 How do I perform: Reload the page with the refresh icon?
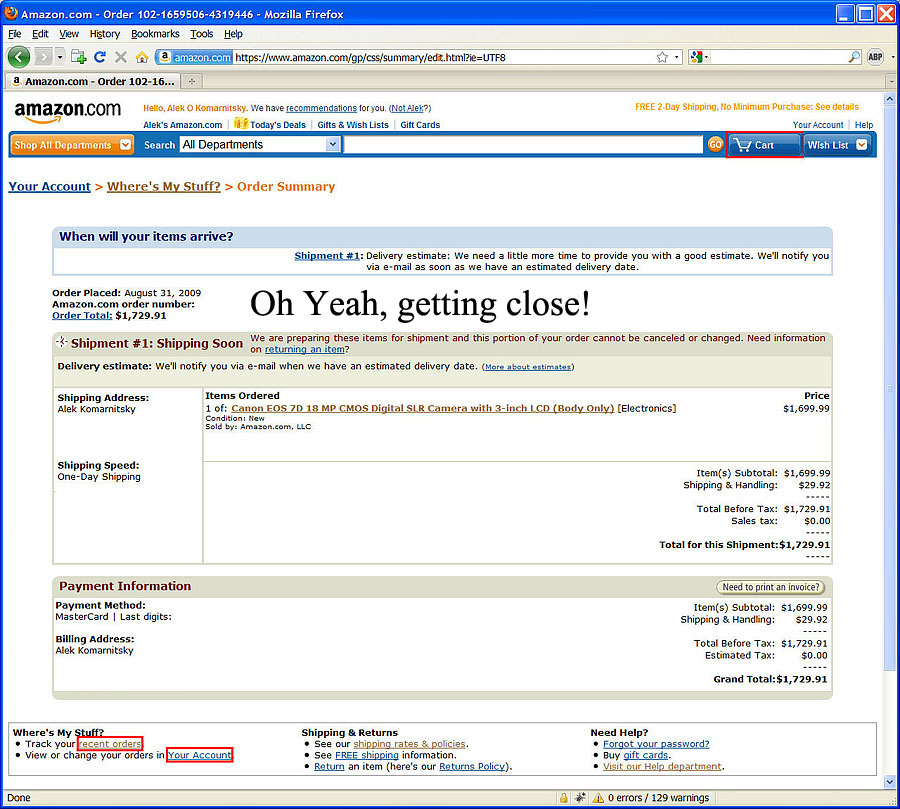[x=100, y=57]
